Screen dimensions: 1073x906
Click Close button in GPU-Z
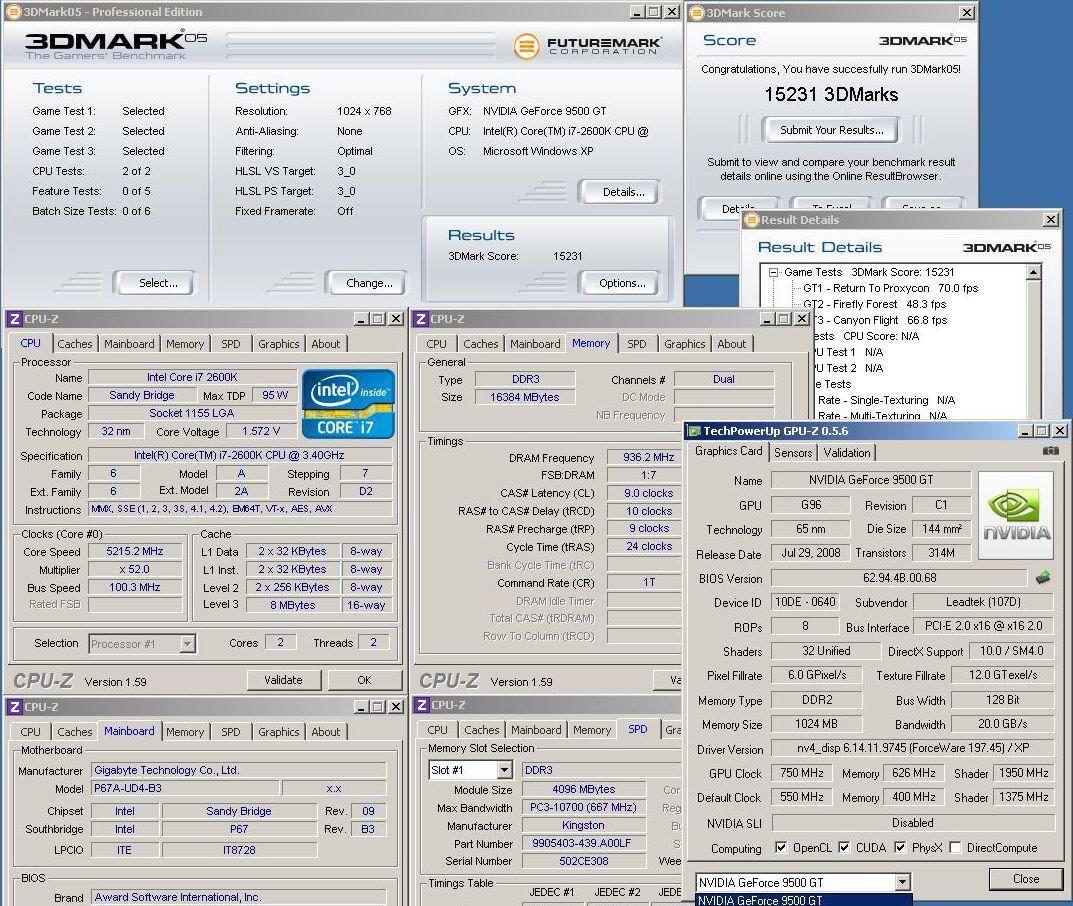pyautogui.click(x=1026, y=879)
